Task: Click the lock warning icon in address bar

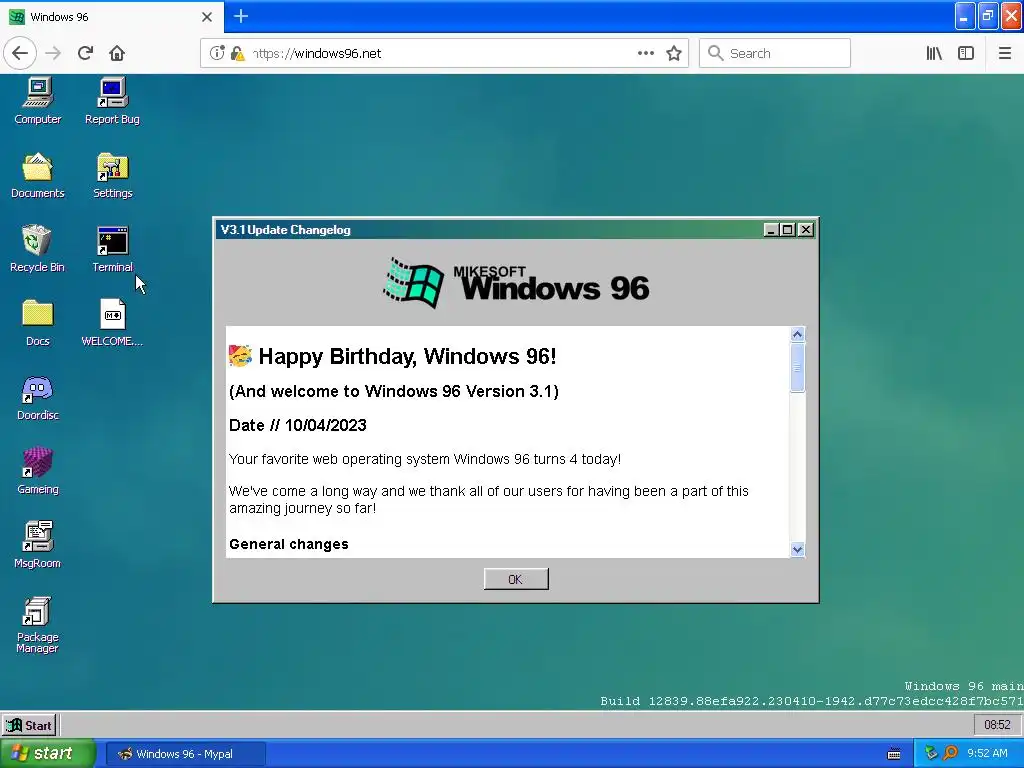Action: tap(238, 54)
